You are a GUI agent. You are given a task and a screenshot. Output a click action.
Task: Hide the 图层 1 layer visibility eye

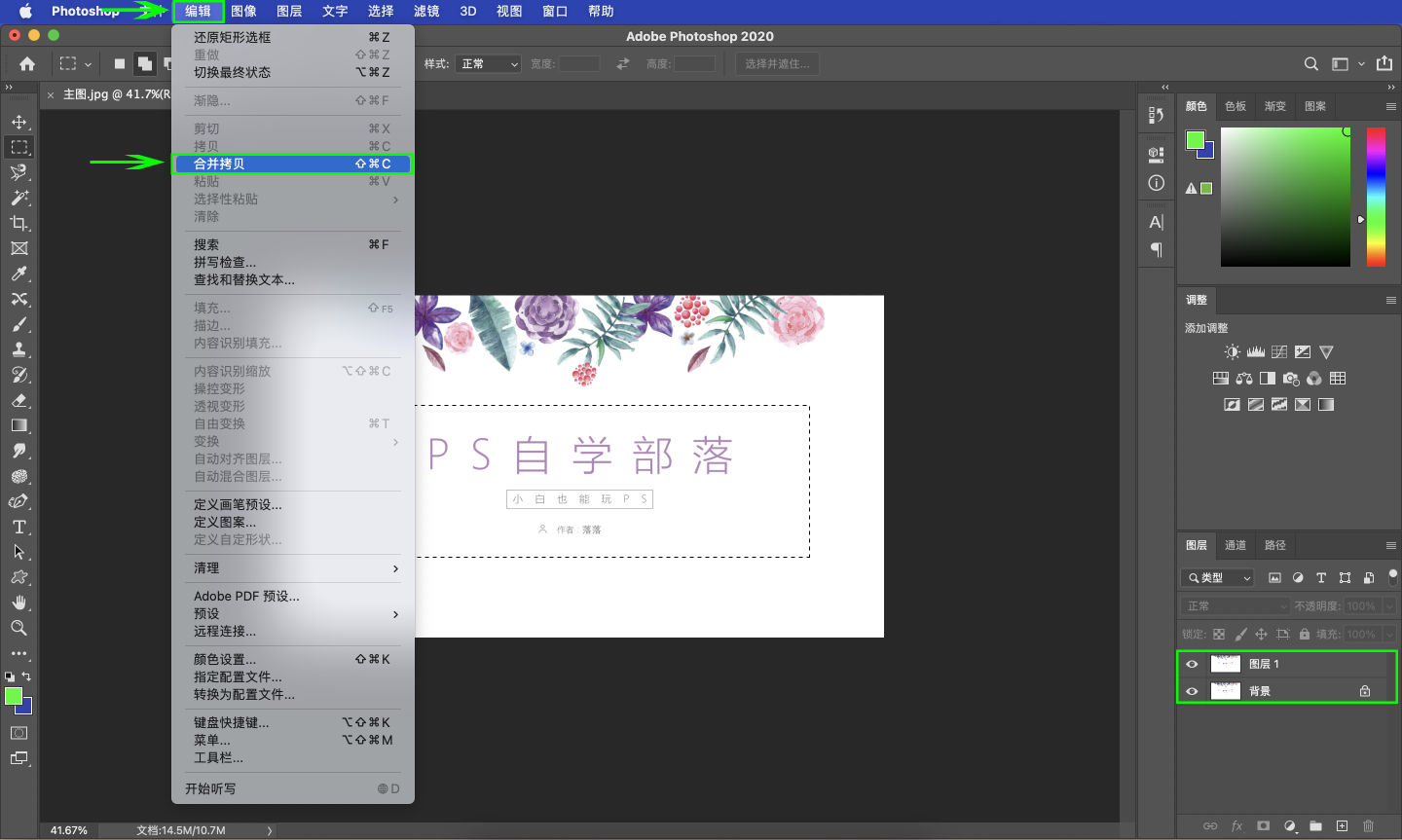[1192, 663]
